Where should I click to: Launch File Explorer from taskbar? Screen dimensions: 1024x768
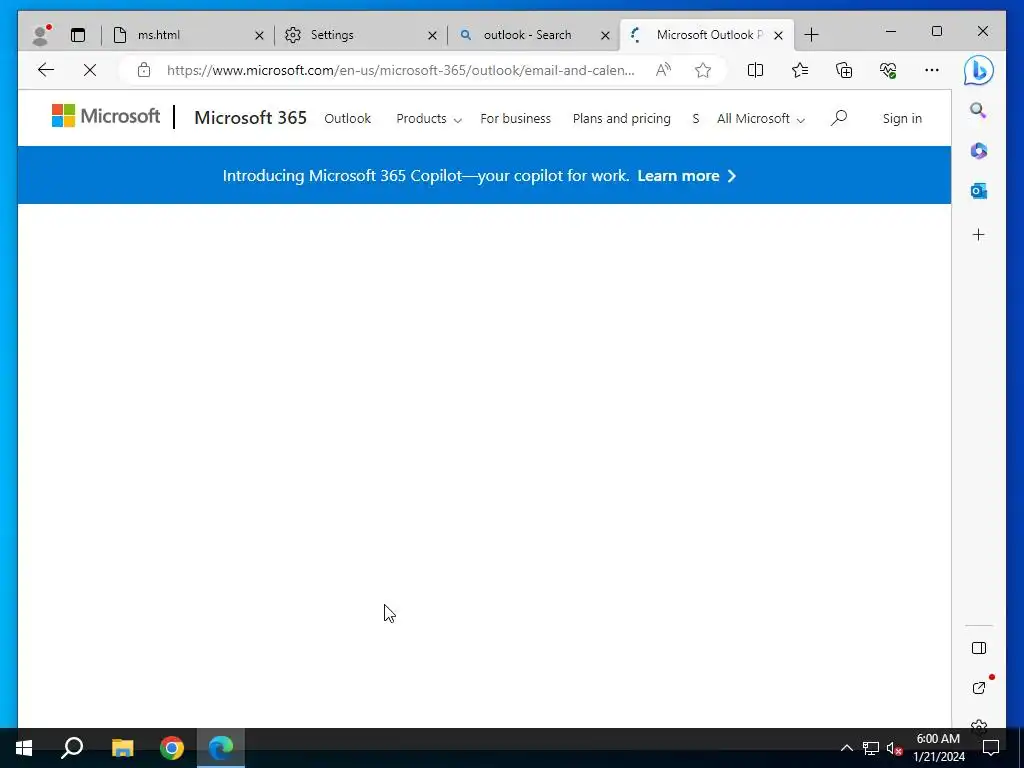(x=122, y=748)
